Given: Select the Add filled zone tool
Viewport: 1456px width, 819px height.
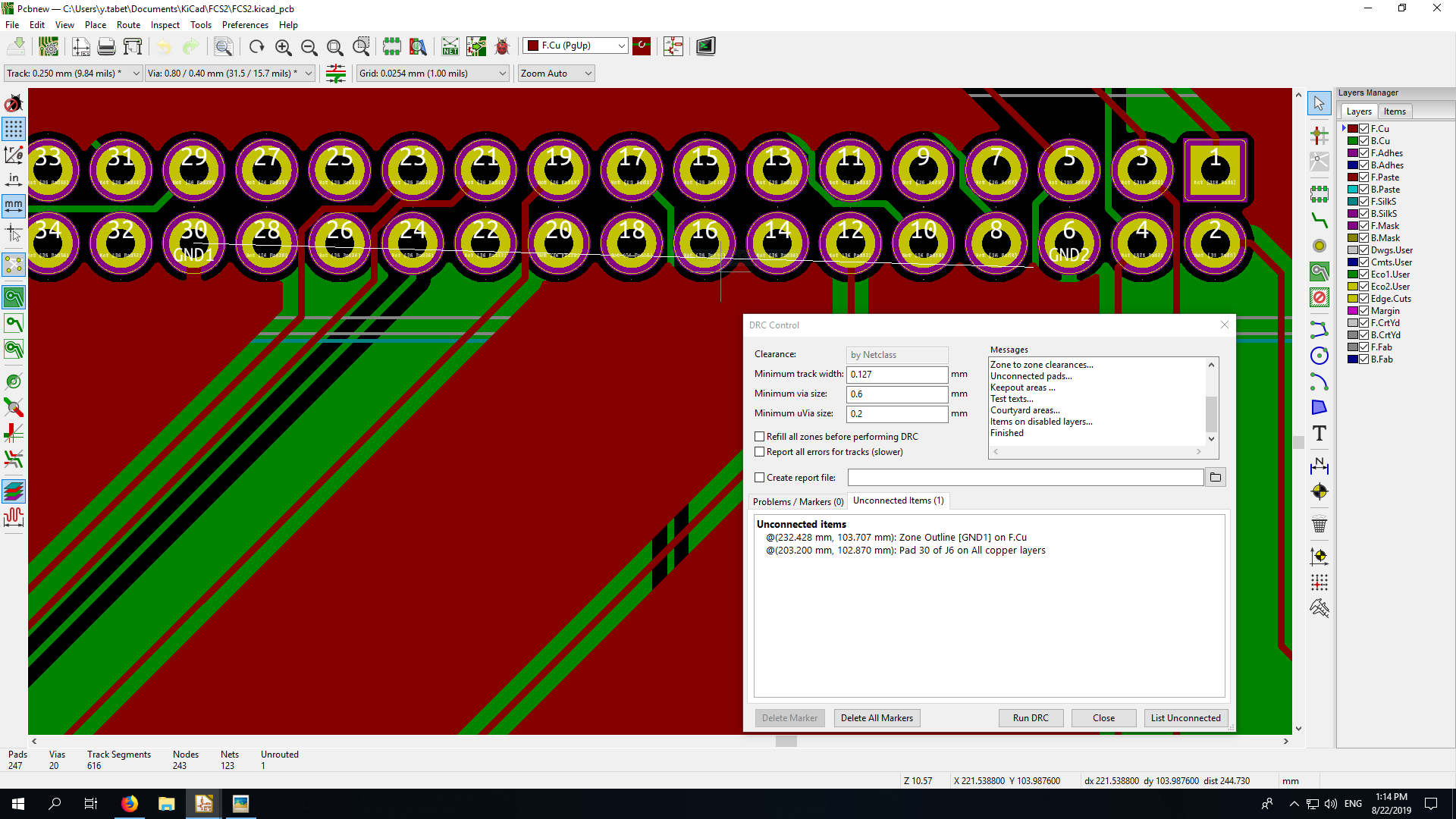Looking at the screenshot, I should point(1319,271).
